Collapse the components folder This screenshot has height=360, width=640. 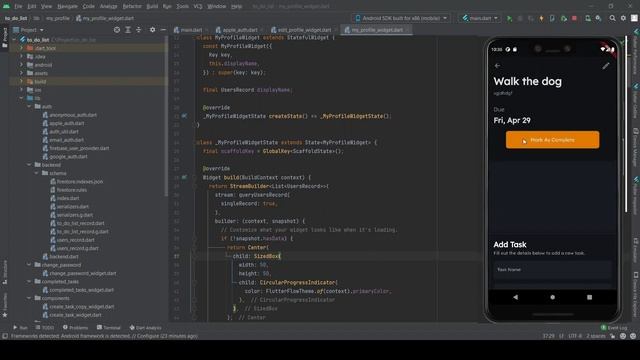tap(29, 298)
